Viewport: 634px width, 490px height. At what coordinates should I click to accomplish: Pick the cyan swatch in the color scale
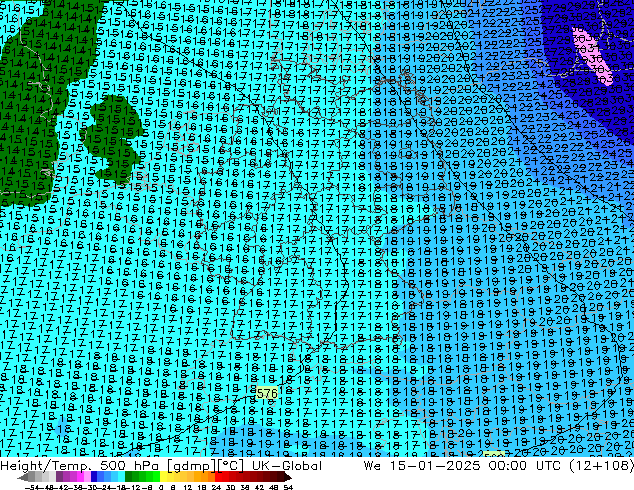[121, 477]
